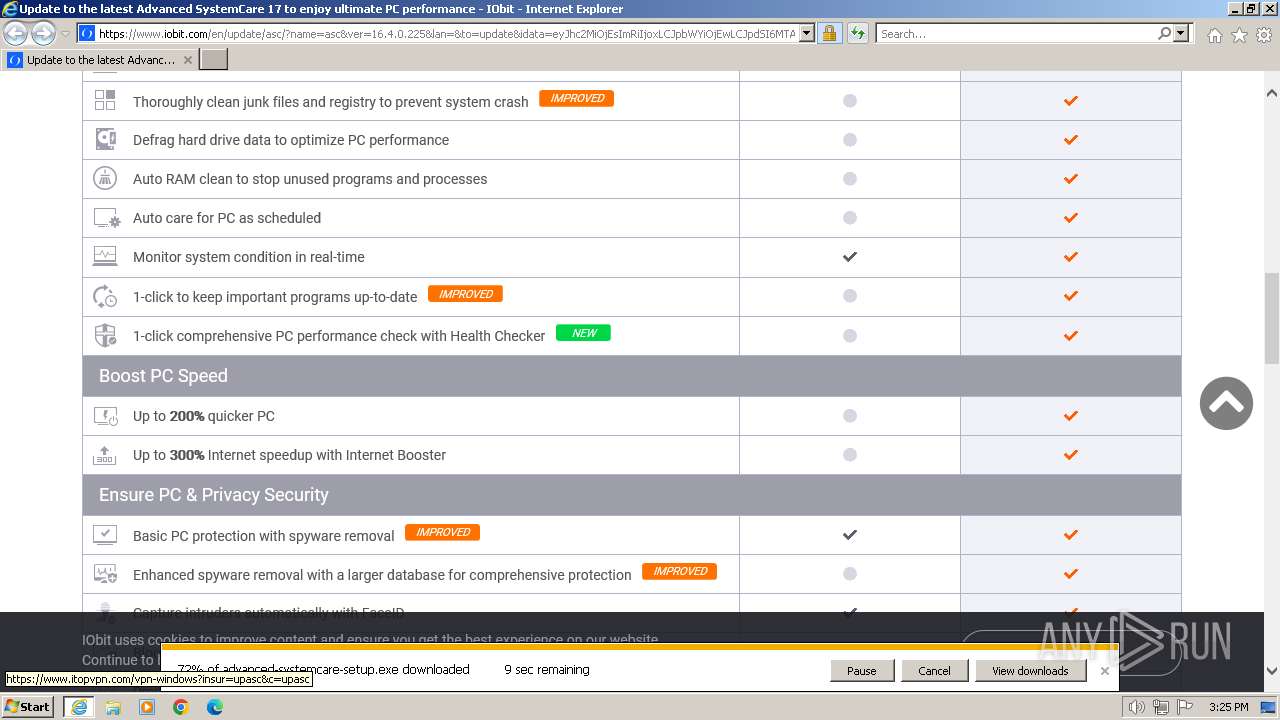Open Favorites star icon
1280x720 pixels.
click(1239, 35)
